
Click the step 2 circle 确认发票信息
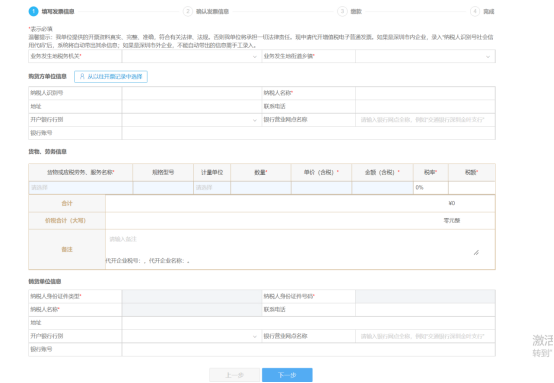(188, 11)
